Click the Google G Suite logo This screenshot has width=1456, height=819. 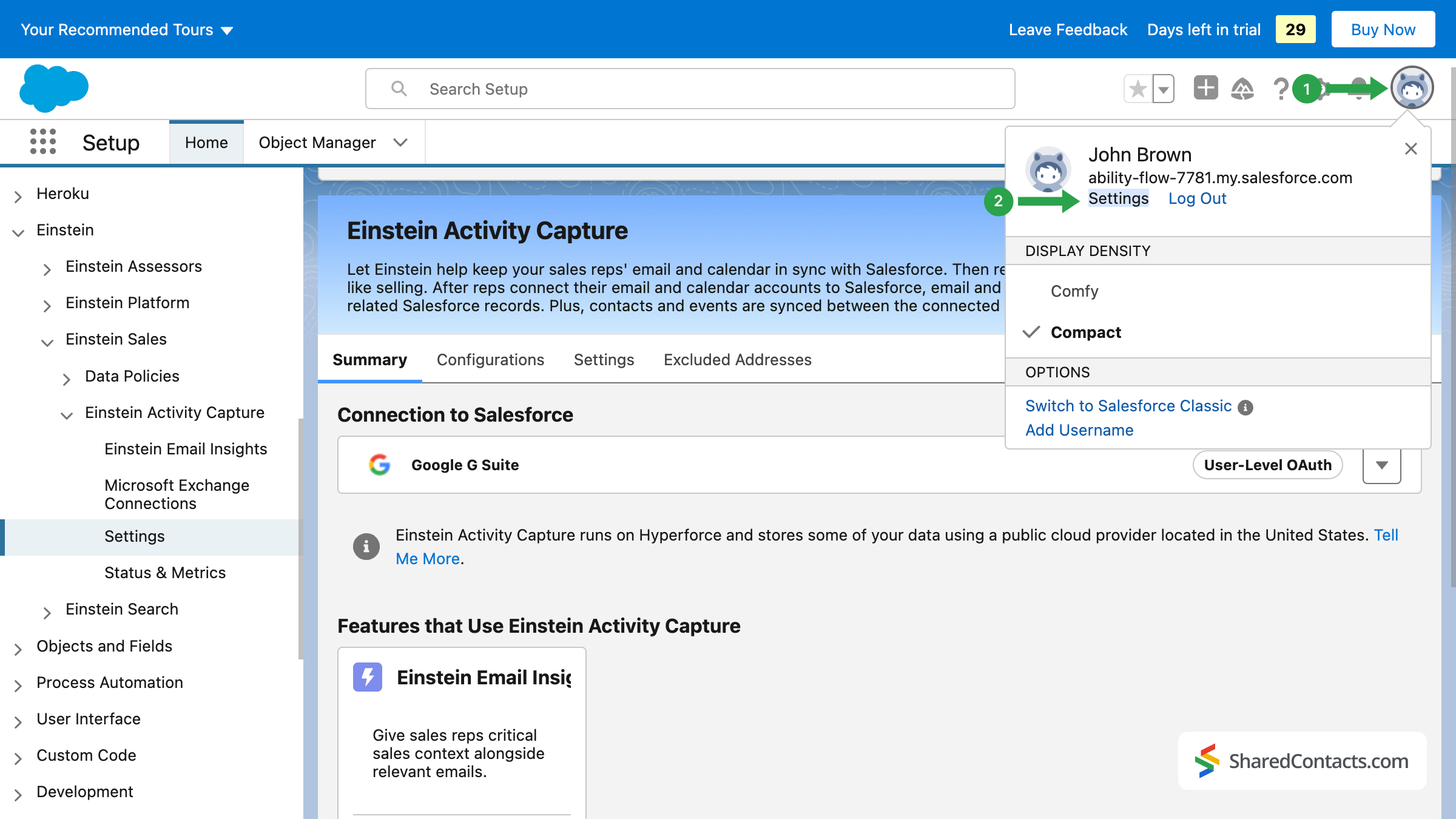tap(380, 465)
